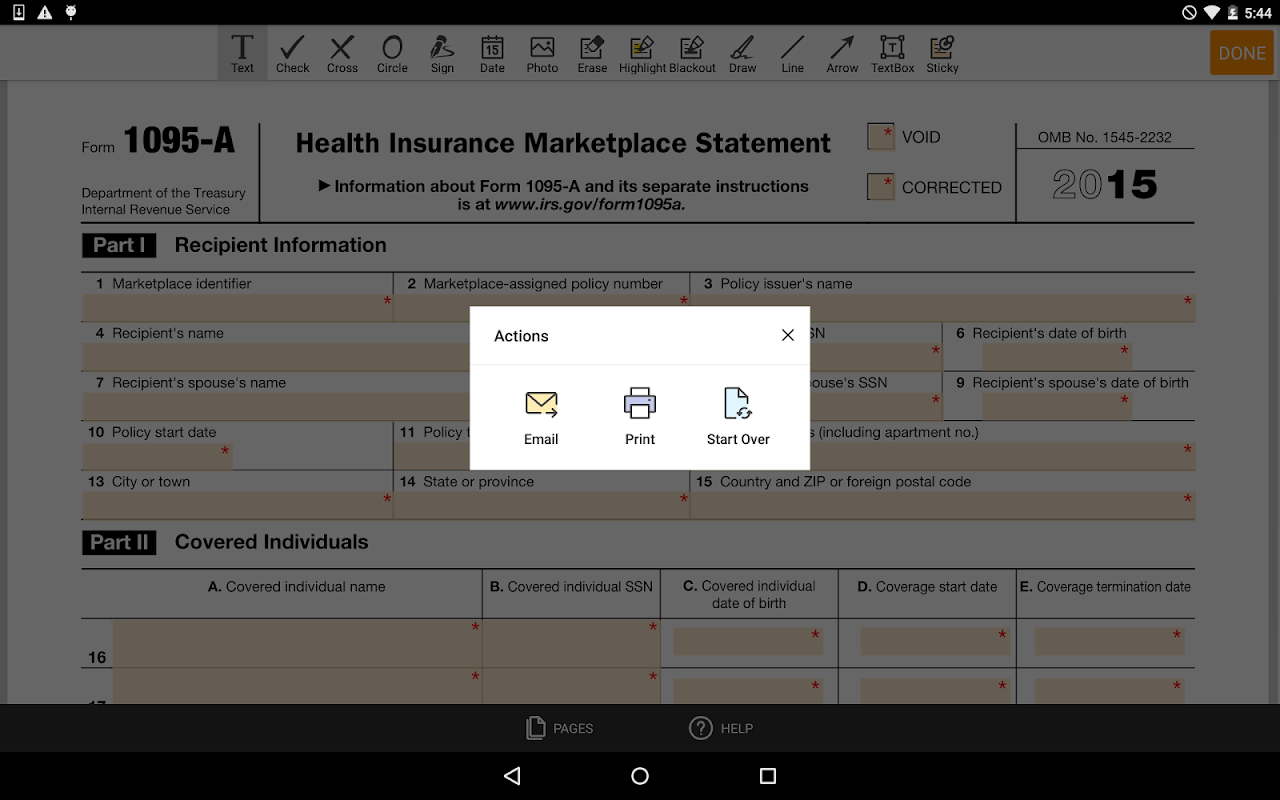The width and height of the screenshot is (1280, 800).
Task: Tap the Android Recent apps button
Action: point(768,776)
